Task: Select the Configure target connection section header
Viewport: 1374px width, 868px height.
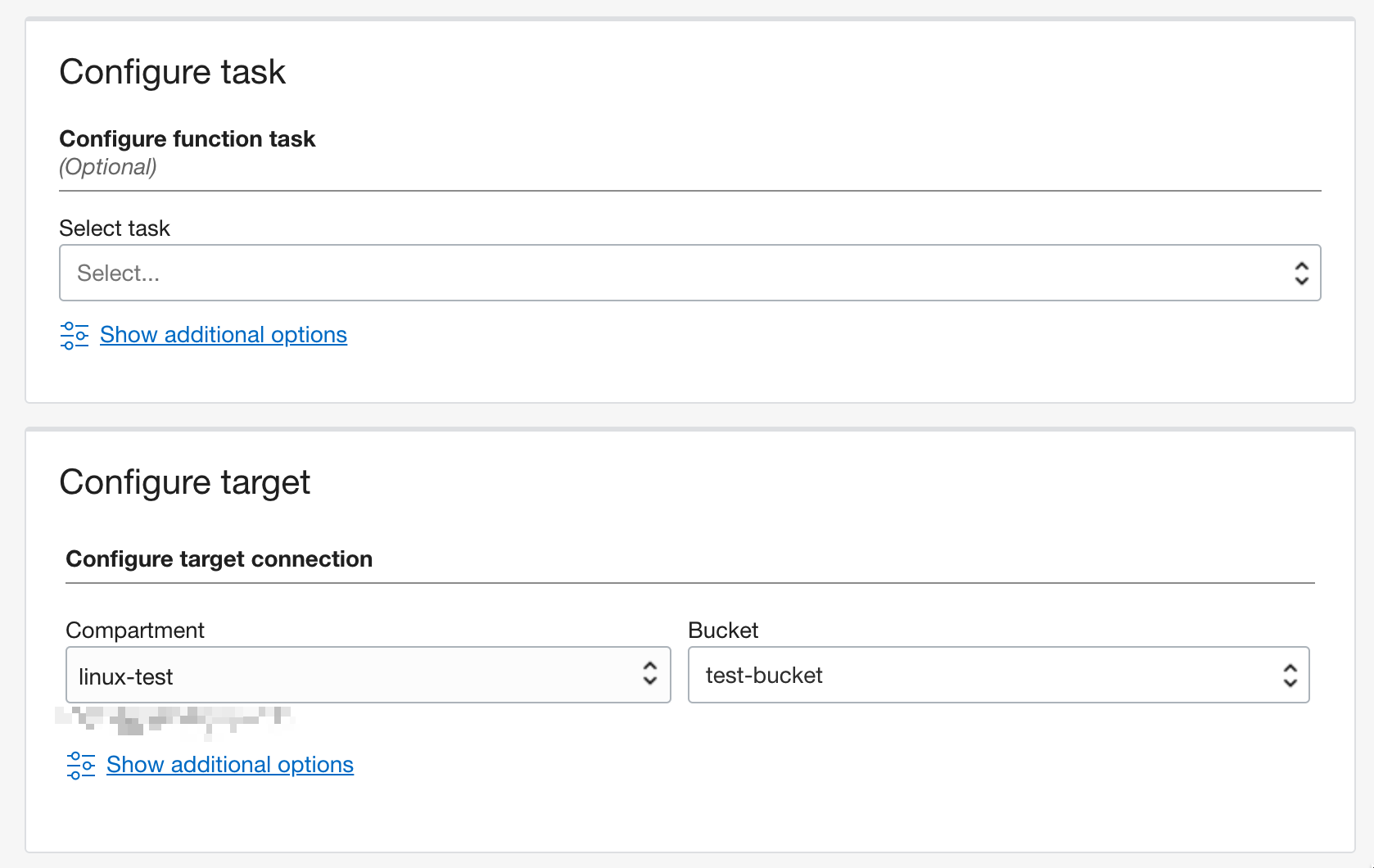Action: pos(219,558)
